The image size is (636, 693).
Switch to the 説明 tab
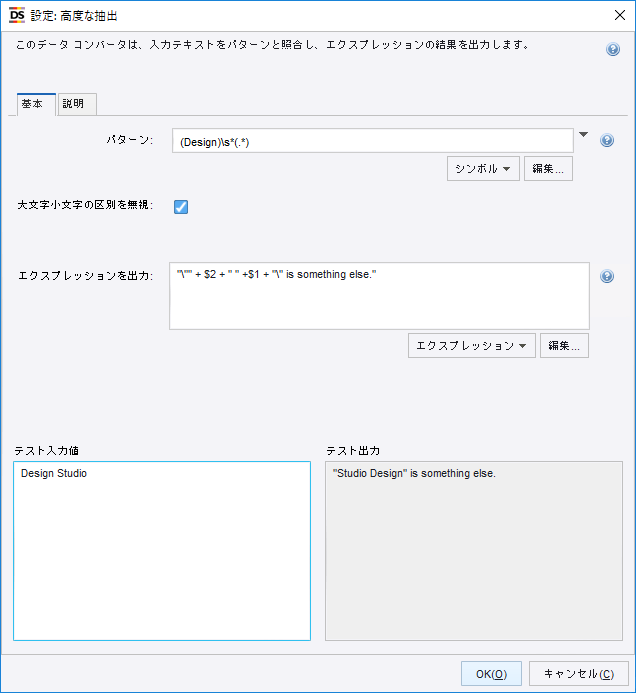[75, 104]
